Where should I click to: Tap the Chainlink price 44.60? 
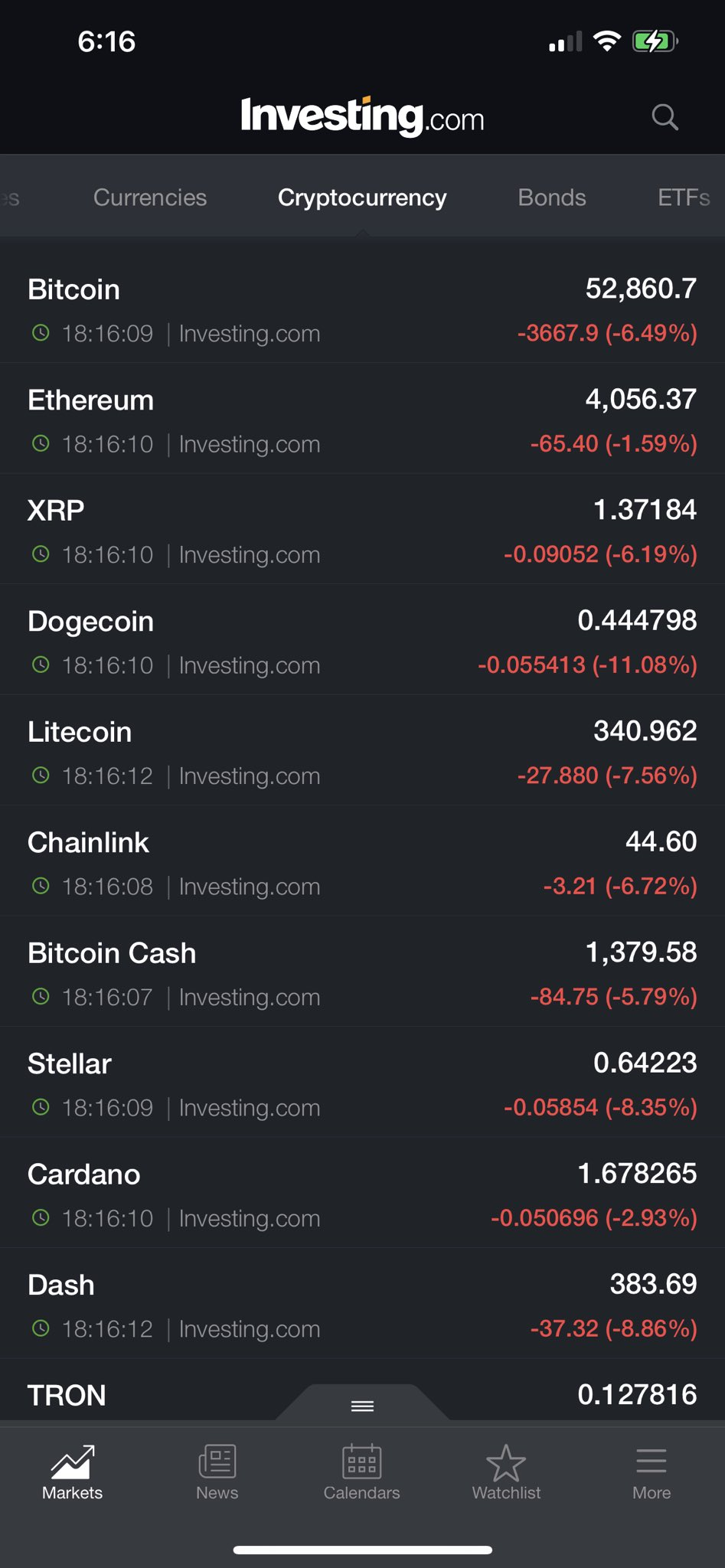pos(661,841)
